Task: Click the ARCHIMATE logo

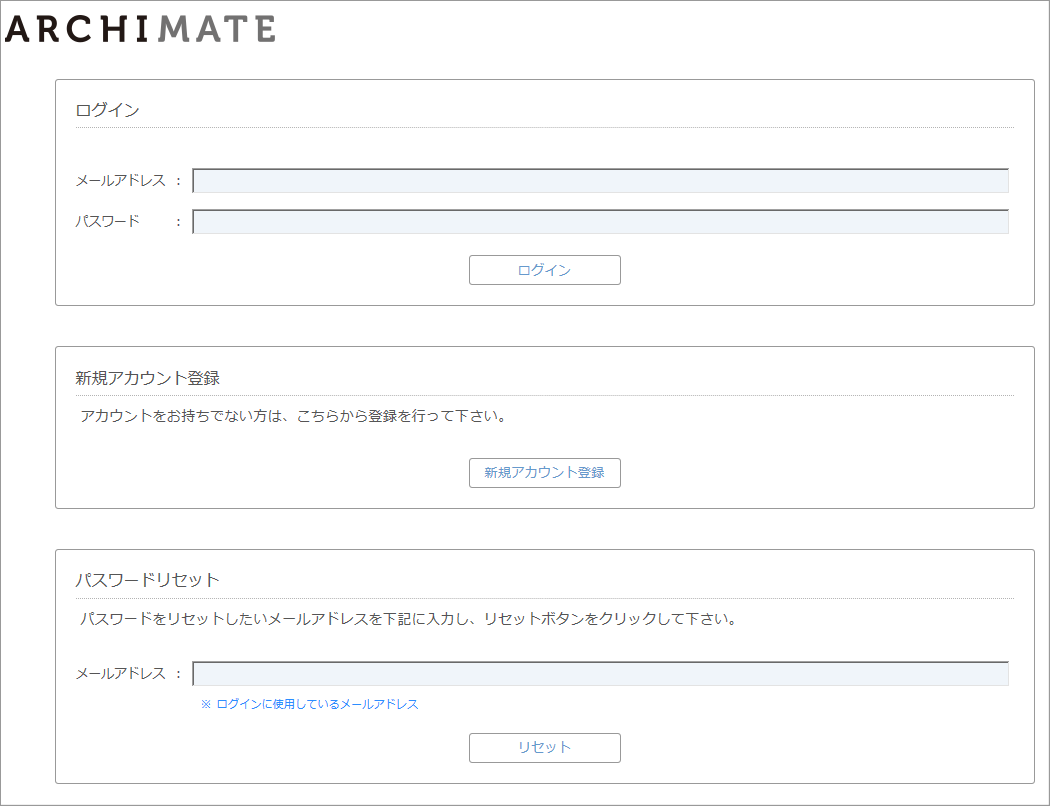Action: coord(140,29)
